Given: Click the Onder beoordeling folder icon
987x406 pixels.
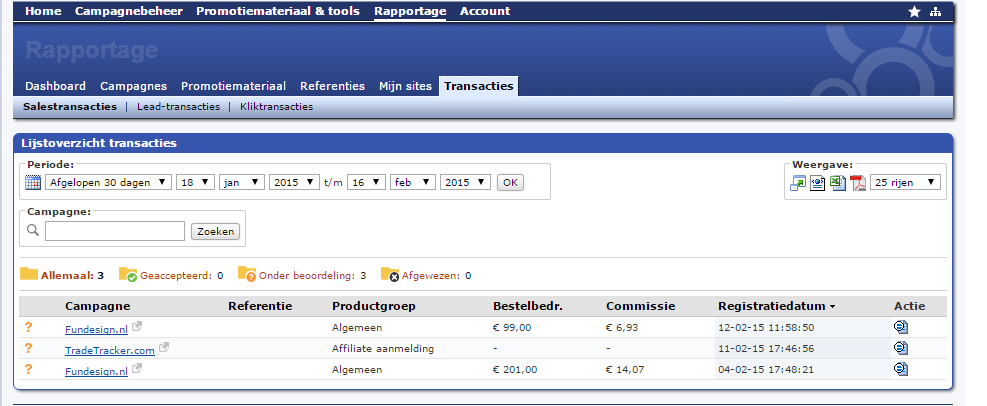Looking at the screenshot, I should [x=247, y=274].
